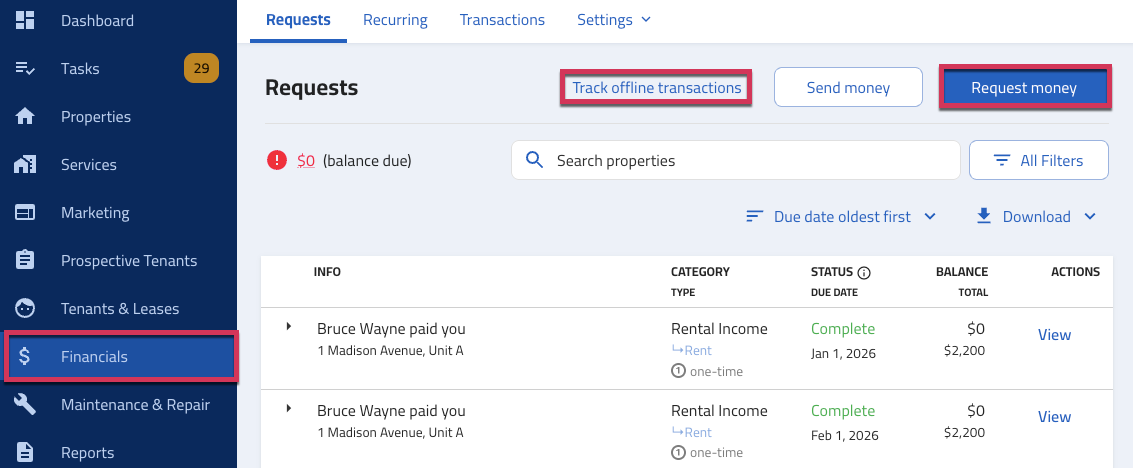Screen dimensions: 1133x468
Task: Click Feb 1, 2026 due date
Action: tap(845, 436)
